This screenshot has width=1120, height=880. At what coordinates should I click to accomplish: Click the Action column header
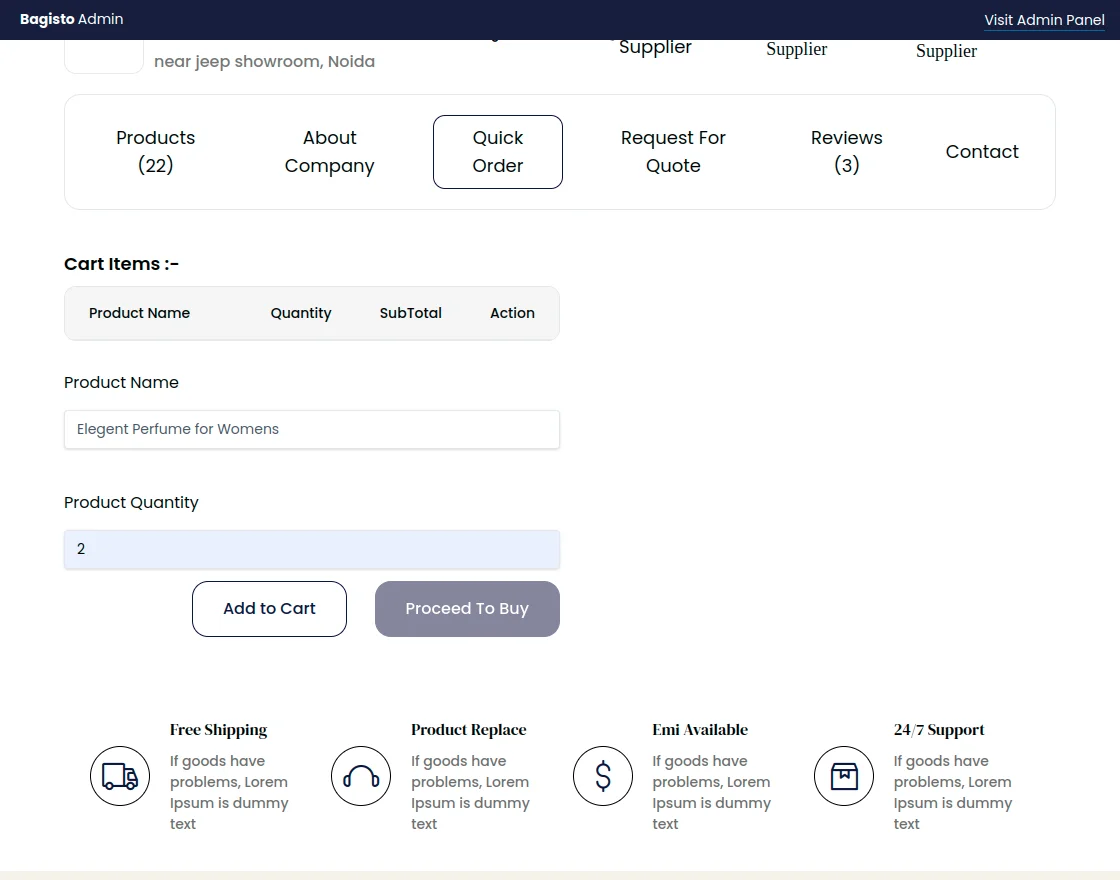[512, 313]
